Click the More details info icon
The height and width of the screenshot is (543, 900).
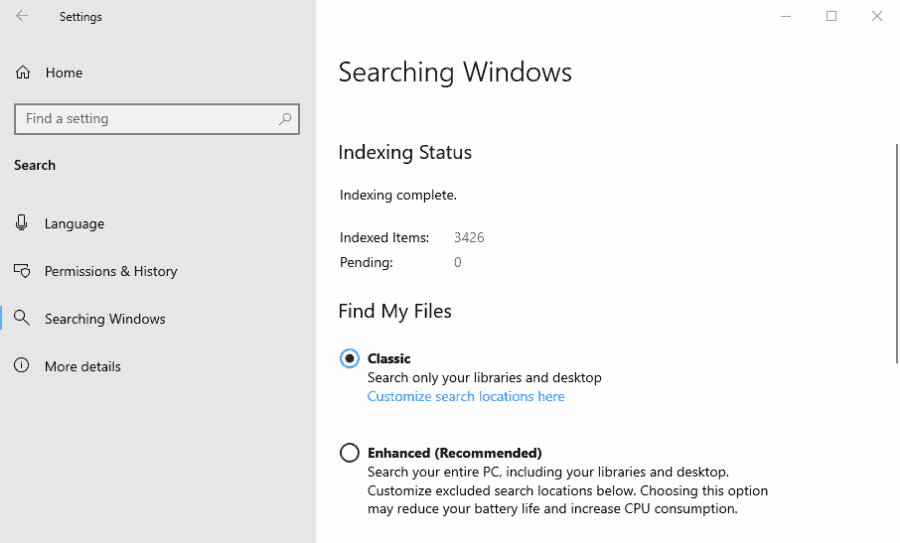[22, 365]
